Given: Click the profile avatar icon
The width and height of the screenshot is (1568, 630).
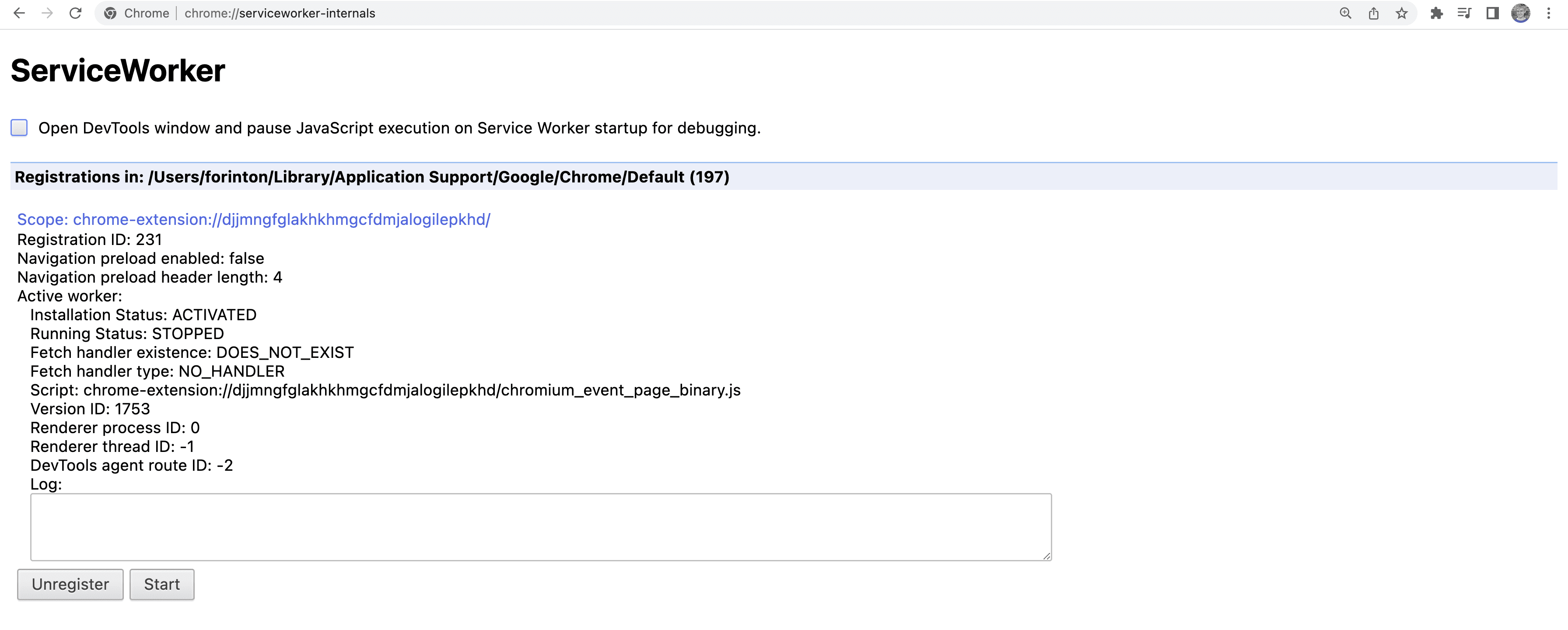Looking at the screenshot, I should coord(1521,13).
